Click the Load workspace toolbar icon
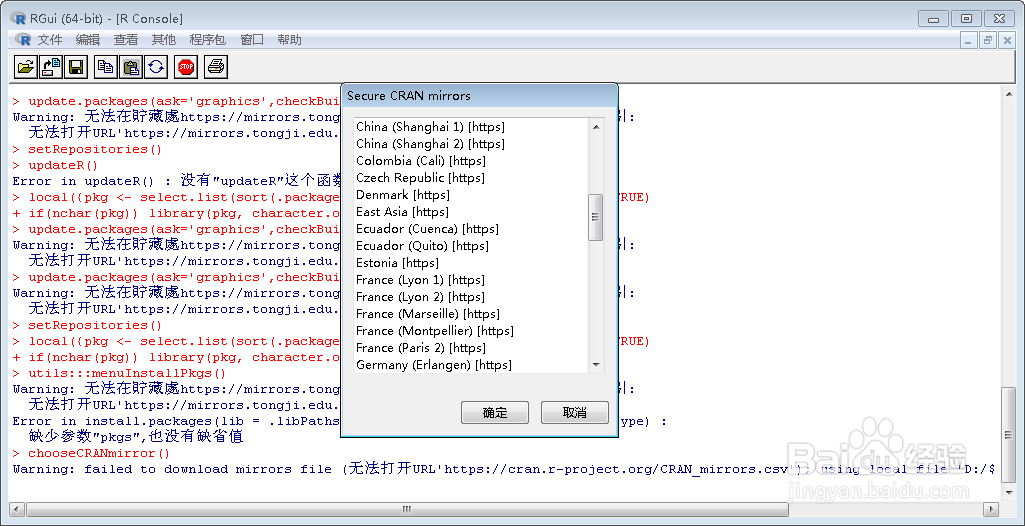The height and width of the screenshot is (526, 1025). click(x=51, y=66)
